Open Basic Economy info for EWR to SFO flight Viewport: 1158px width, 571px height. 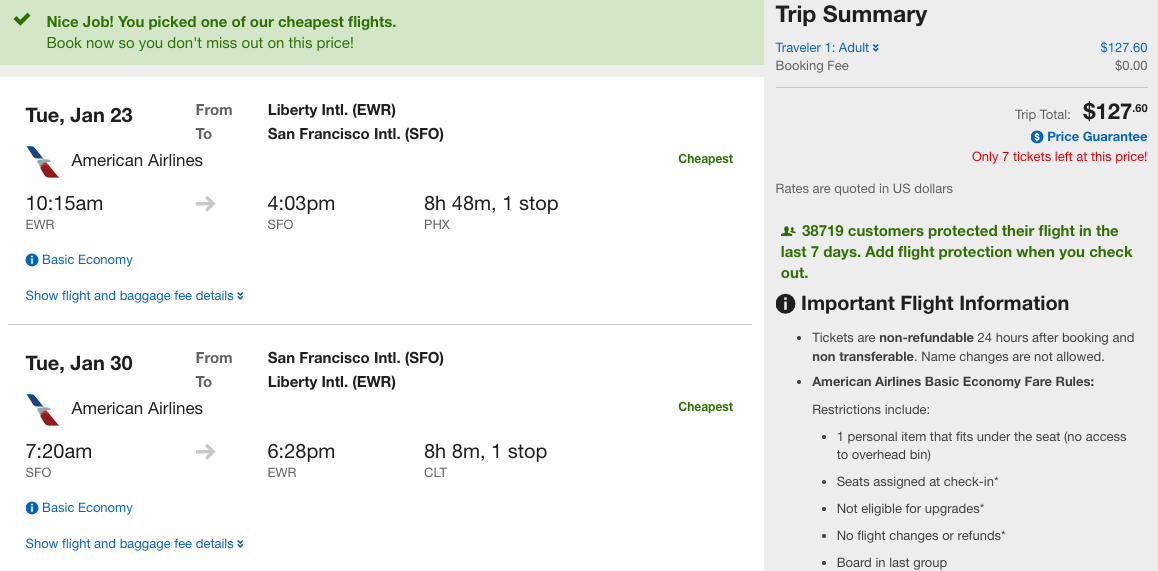(x=87, y=260)
